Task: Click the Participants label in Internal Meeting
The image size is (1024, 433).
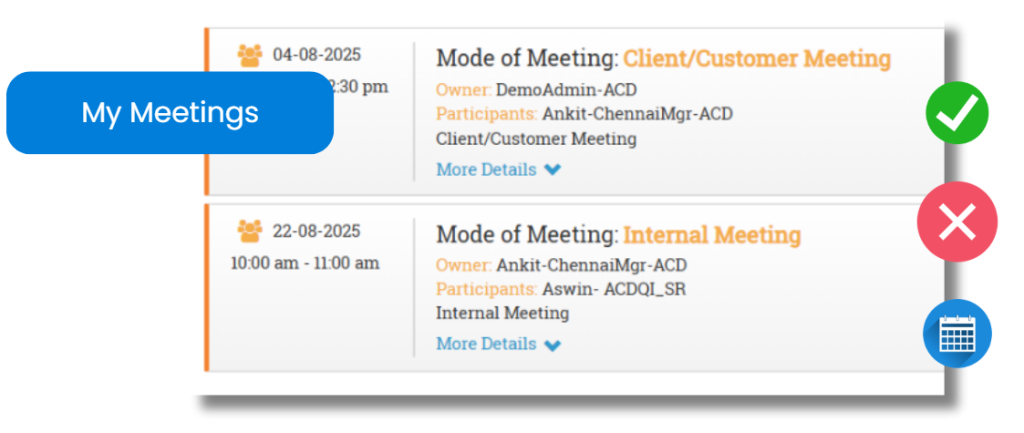Action: click(487, 289)
